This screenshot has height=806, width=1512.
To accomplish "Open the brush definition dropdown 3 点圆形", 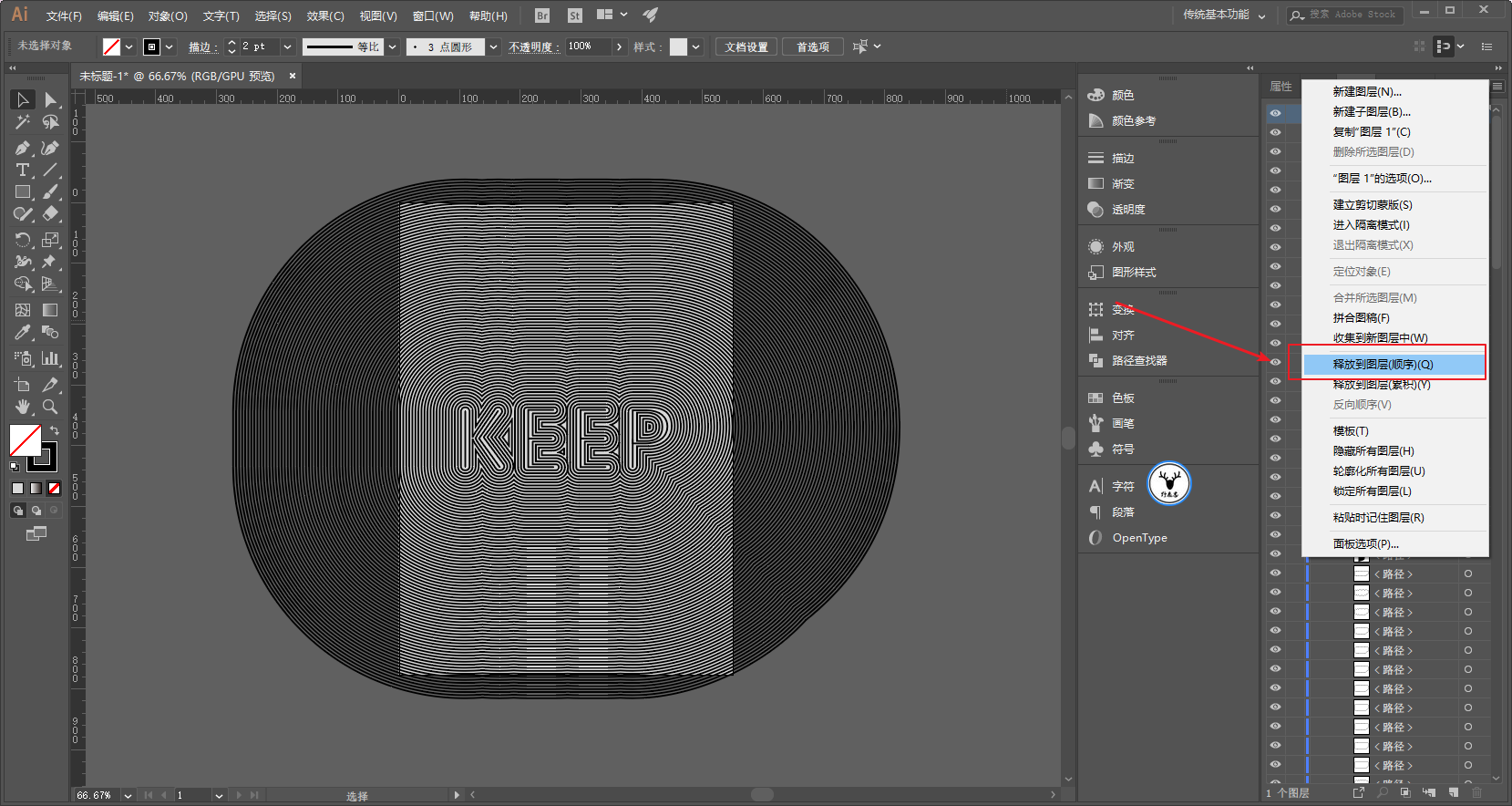I will pos(494,46).
